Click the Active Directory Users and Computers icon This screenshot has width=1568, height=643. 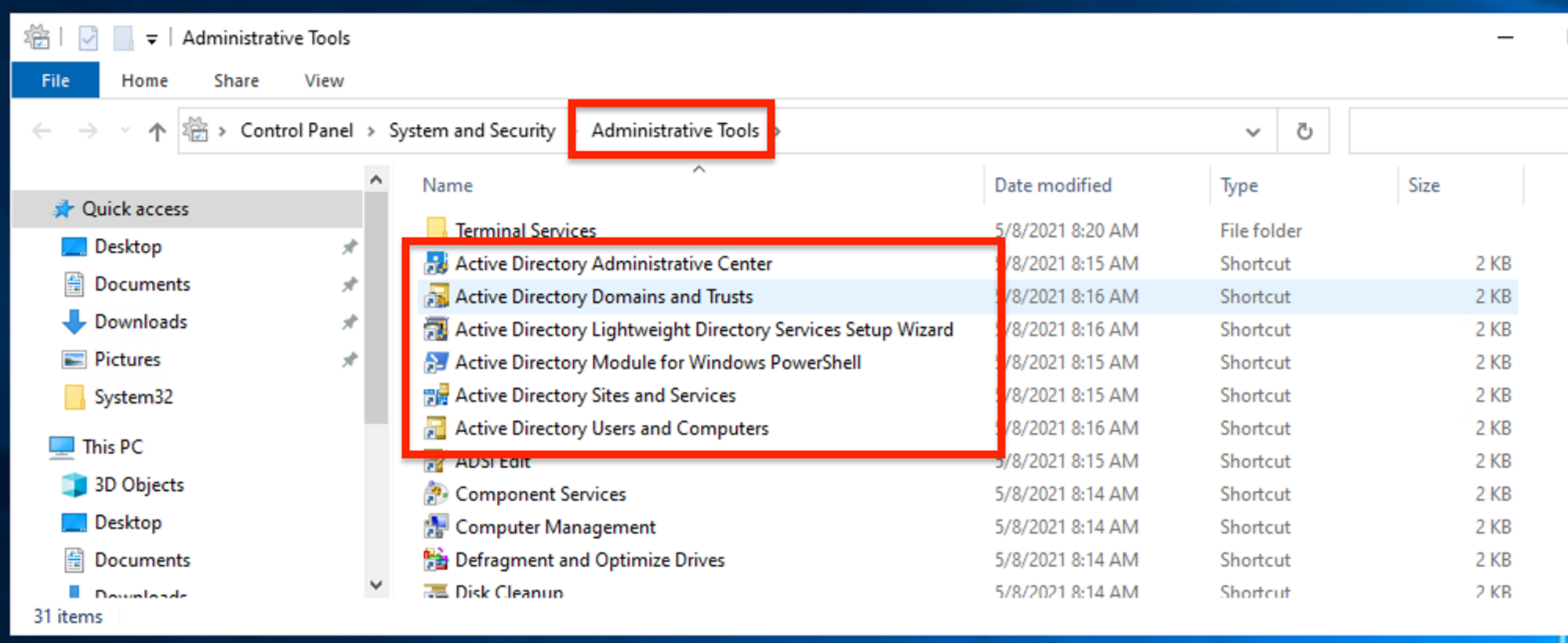point(436,428)
